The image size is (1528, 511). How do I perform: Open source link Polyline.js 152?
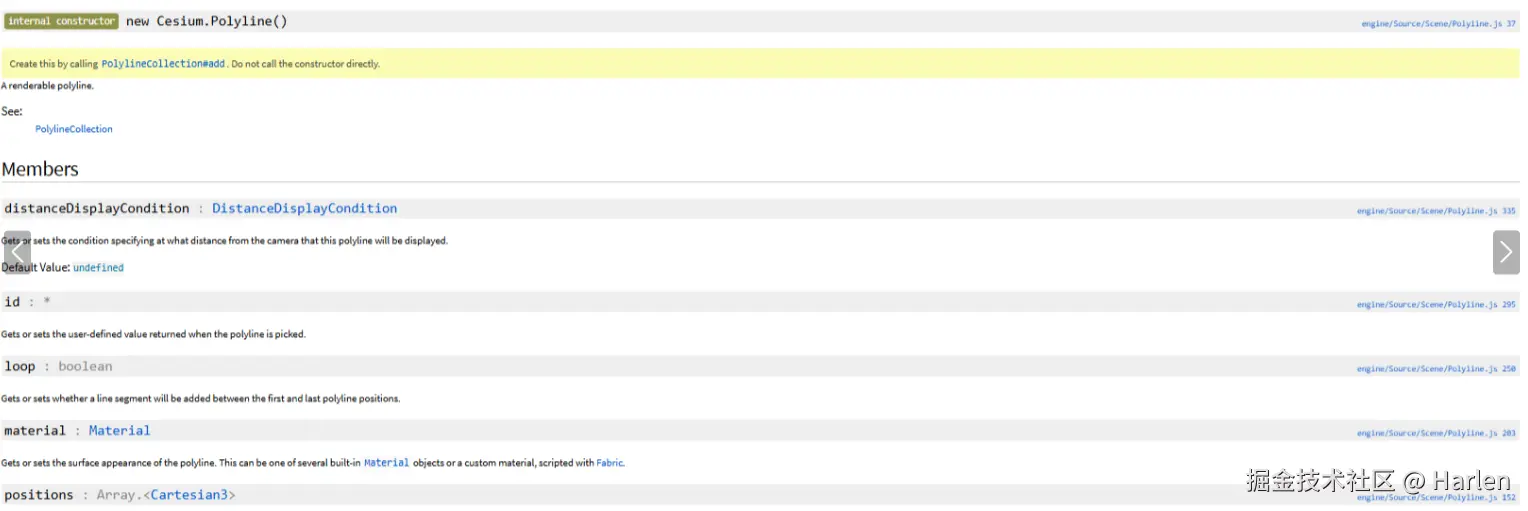(1436, 497)
